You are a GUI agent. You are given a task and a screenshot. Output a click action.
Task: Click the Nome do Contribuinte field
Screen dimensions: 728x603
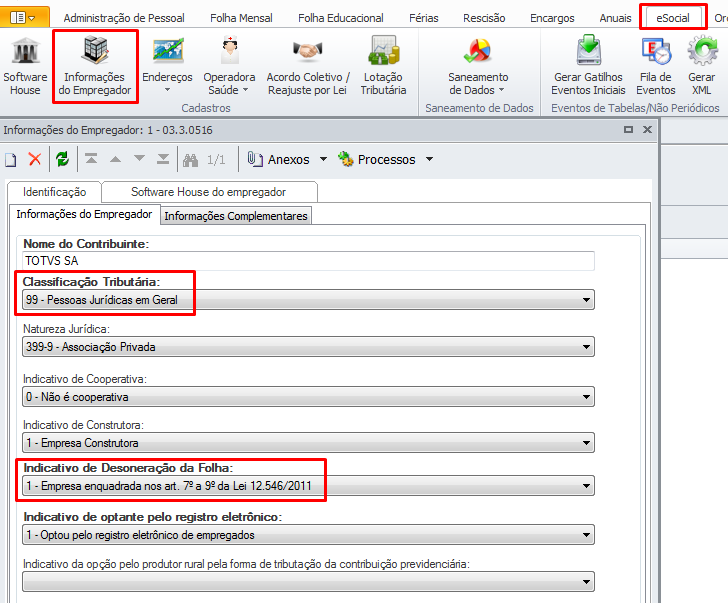coord(308,261)
